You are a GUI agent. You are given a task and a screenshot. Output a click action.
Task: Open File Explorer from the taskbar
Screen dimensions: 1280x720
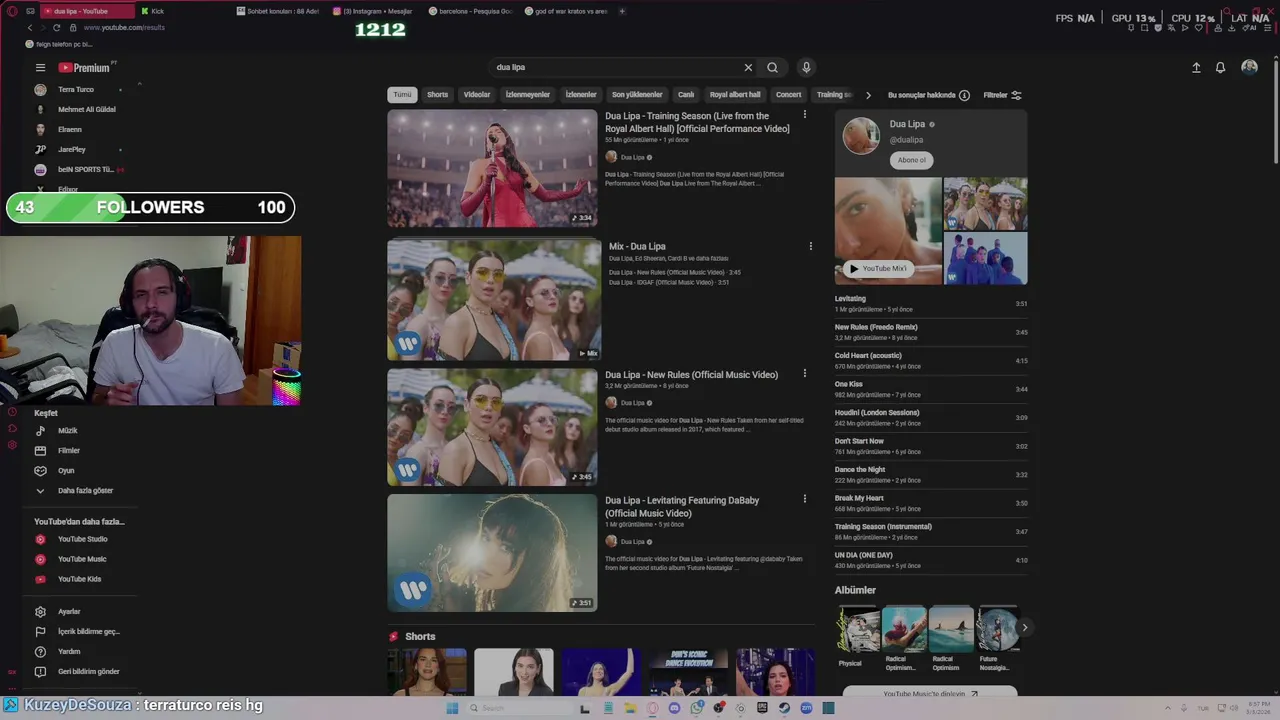point(630,708)
